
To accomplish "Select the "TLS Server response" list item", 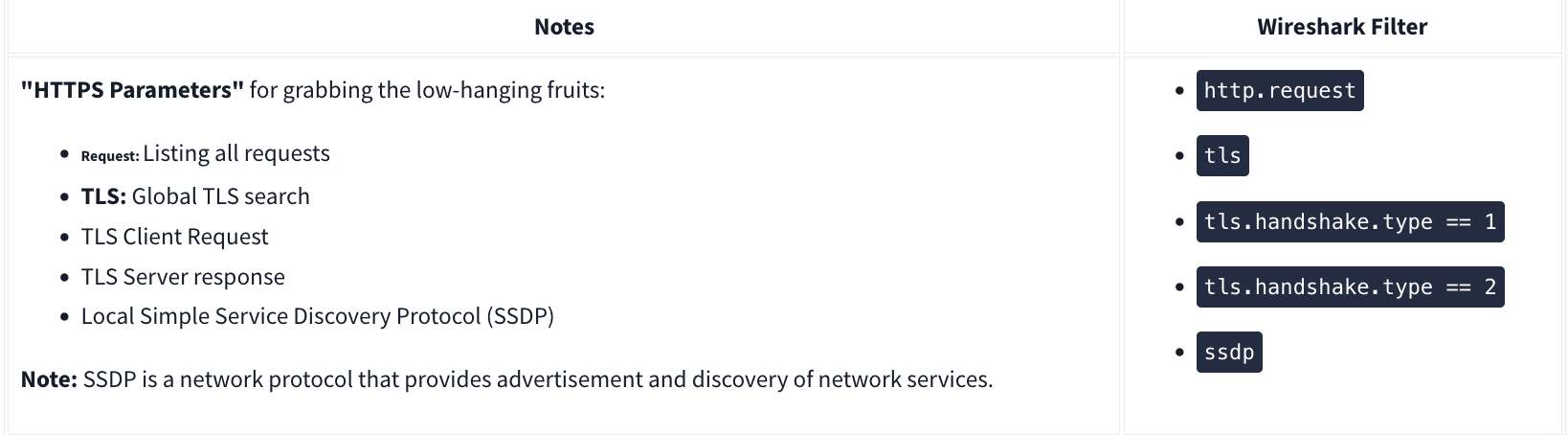I will (183, 277).
